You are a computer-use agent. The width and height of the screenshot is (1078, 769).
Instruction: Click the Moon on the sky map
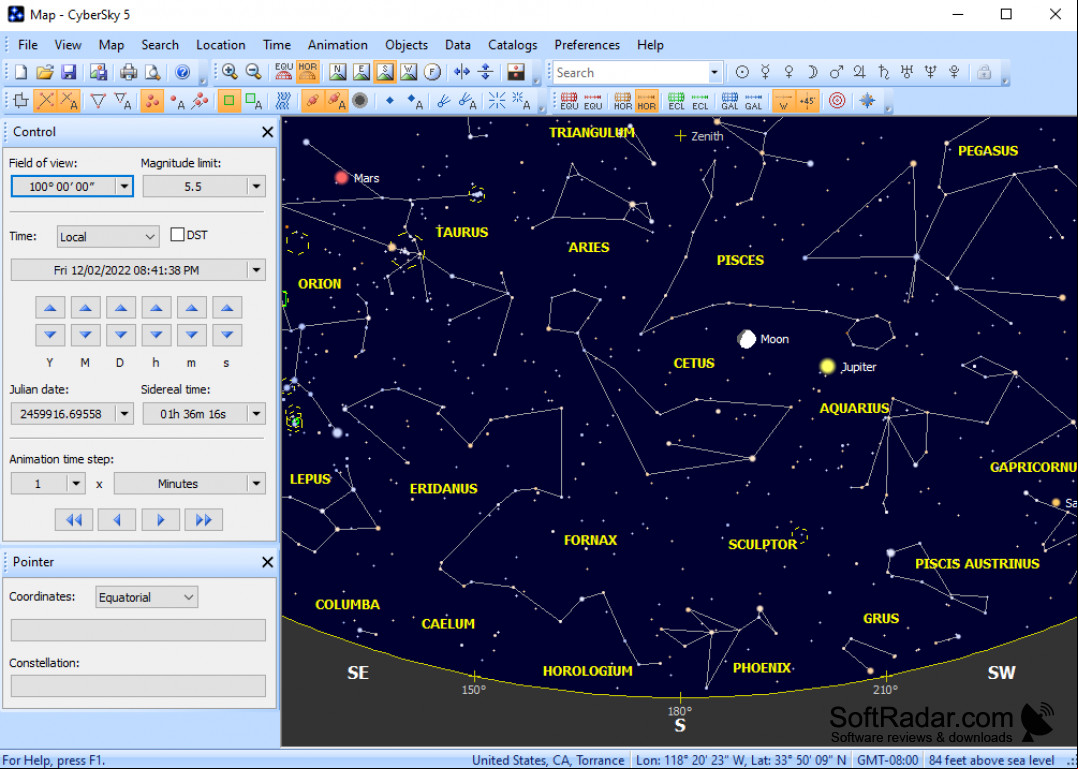747,339
